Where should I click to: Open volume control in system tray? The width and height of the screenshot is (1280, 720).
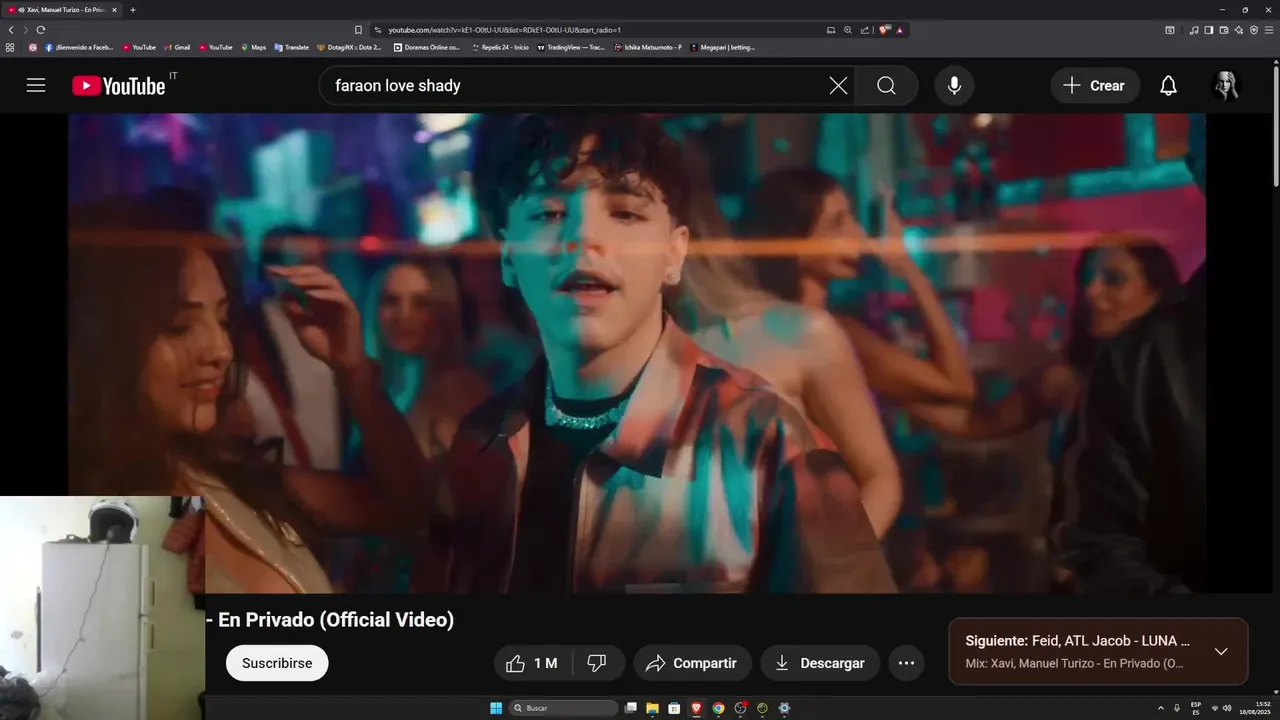tap(1227, 708)
